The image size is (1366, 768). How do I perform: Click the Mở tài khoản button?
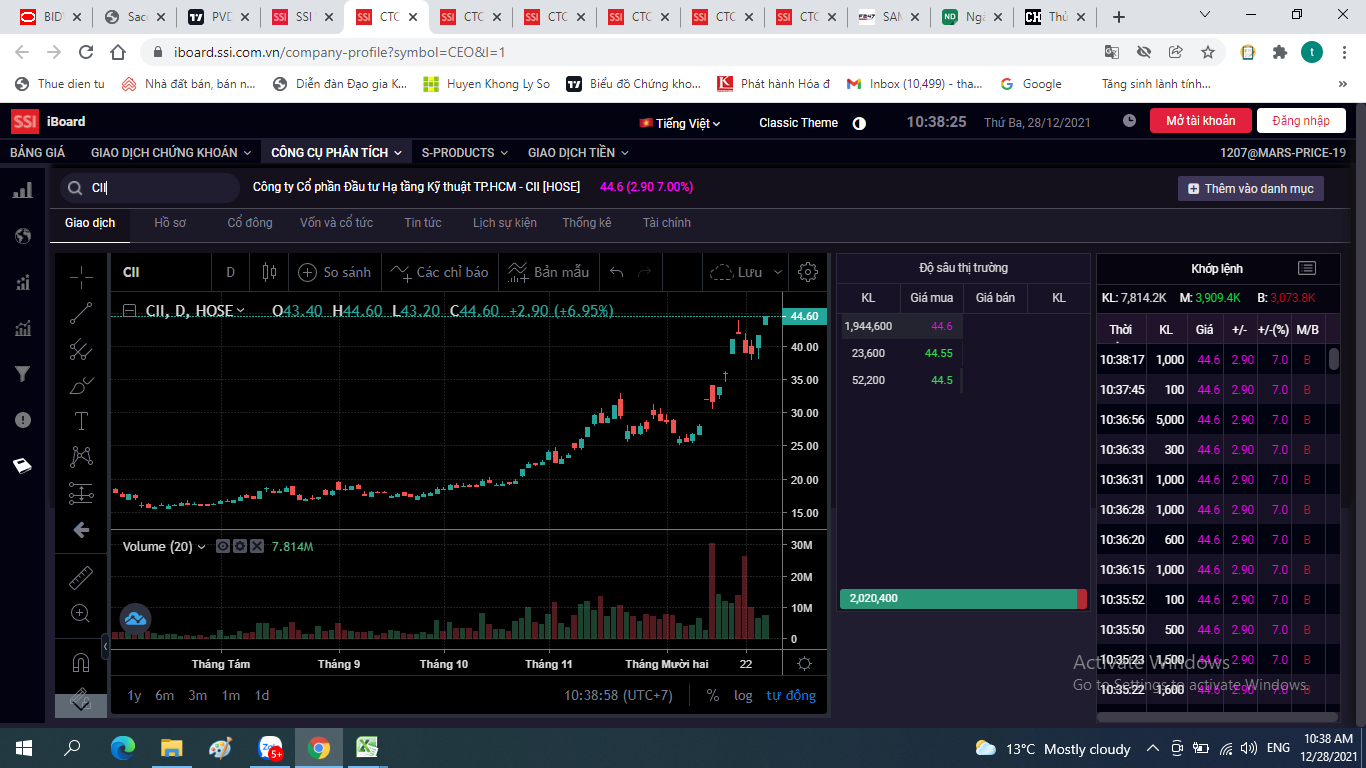[1200, 121]
